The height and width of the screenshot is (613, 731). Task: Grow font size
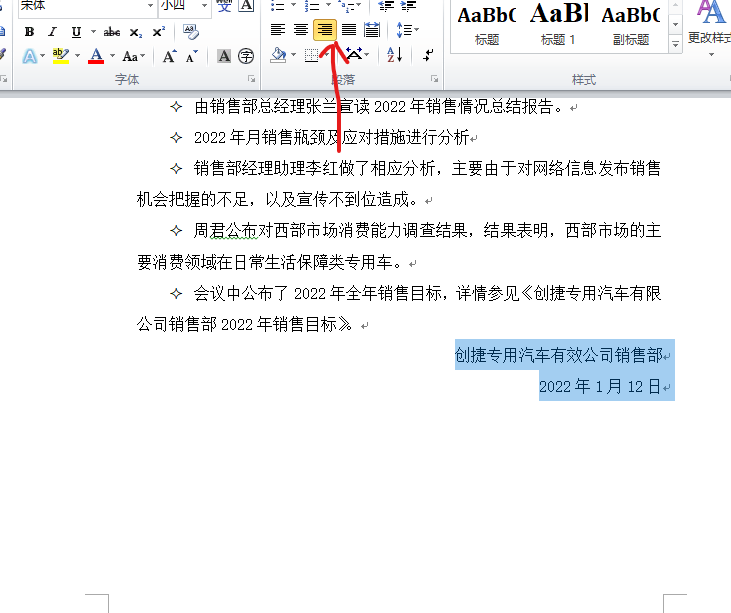[x=169, y=56]
